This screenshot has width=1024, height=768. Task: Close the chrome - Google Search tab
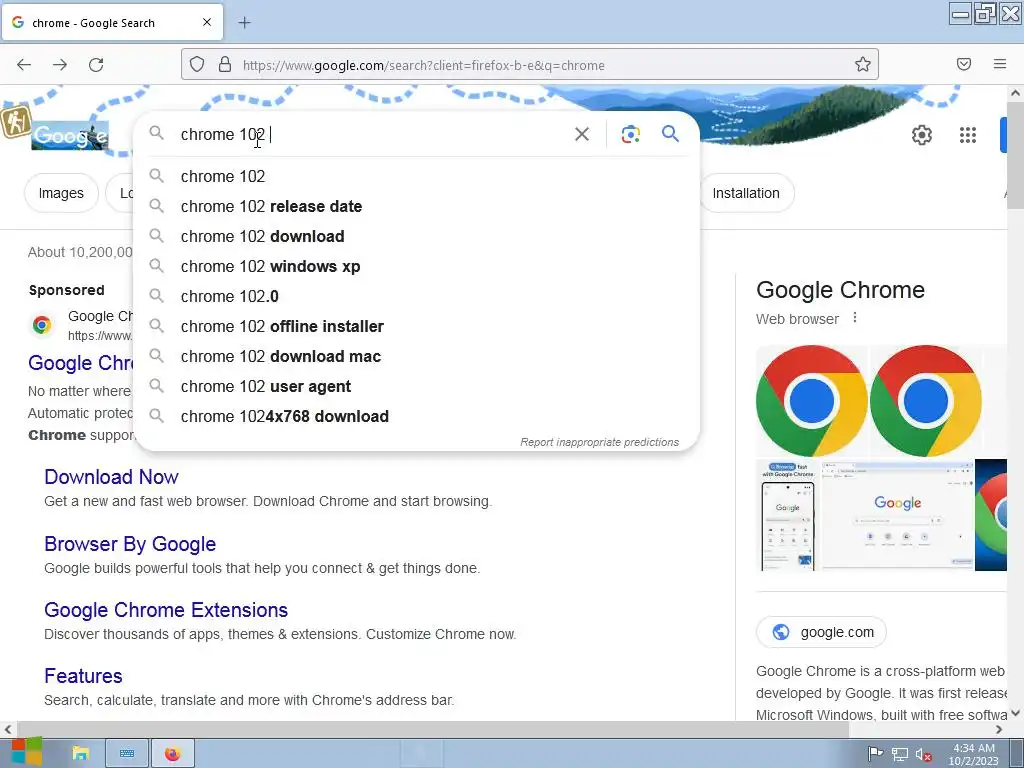click(x=207, y=22)
